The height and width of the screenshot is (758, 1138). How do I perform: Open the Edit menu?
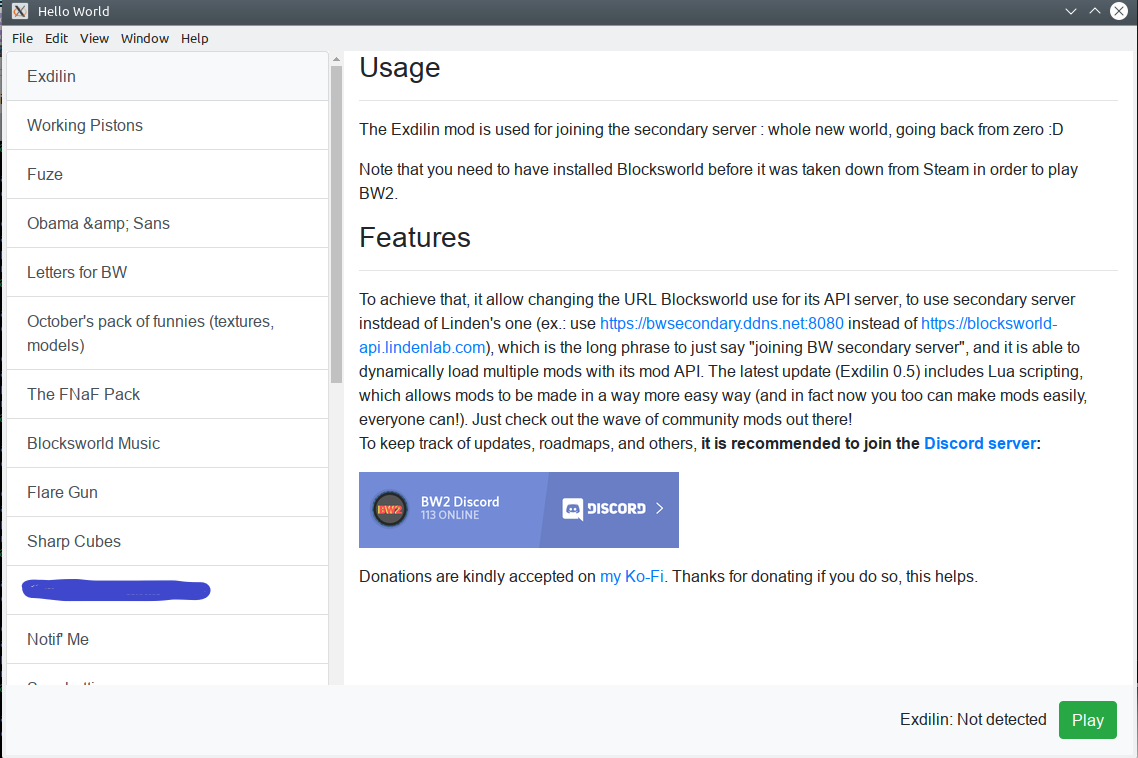[56, 38]
